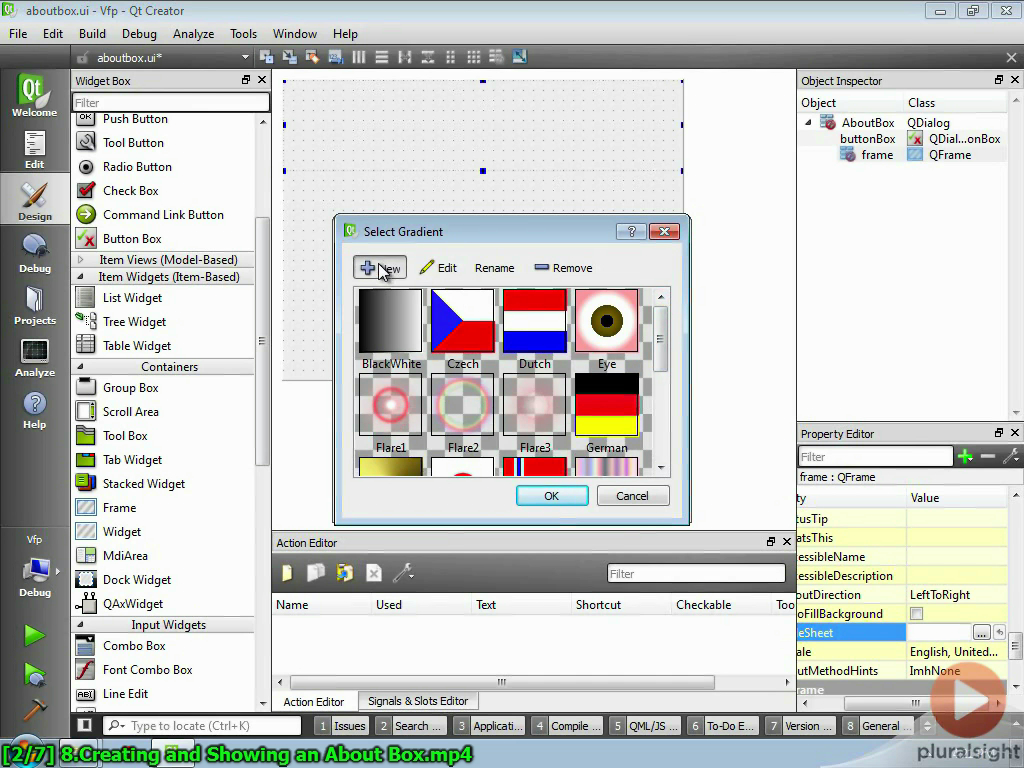Open the Welcome mode
The width and height of the screenshot is (1024, 768).
35,95
